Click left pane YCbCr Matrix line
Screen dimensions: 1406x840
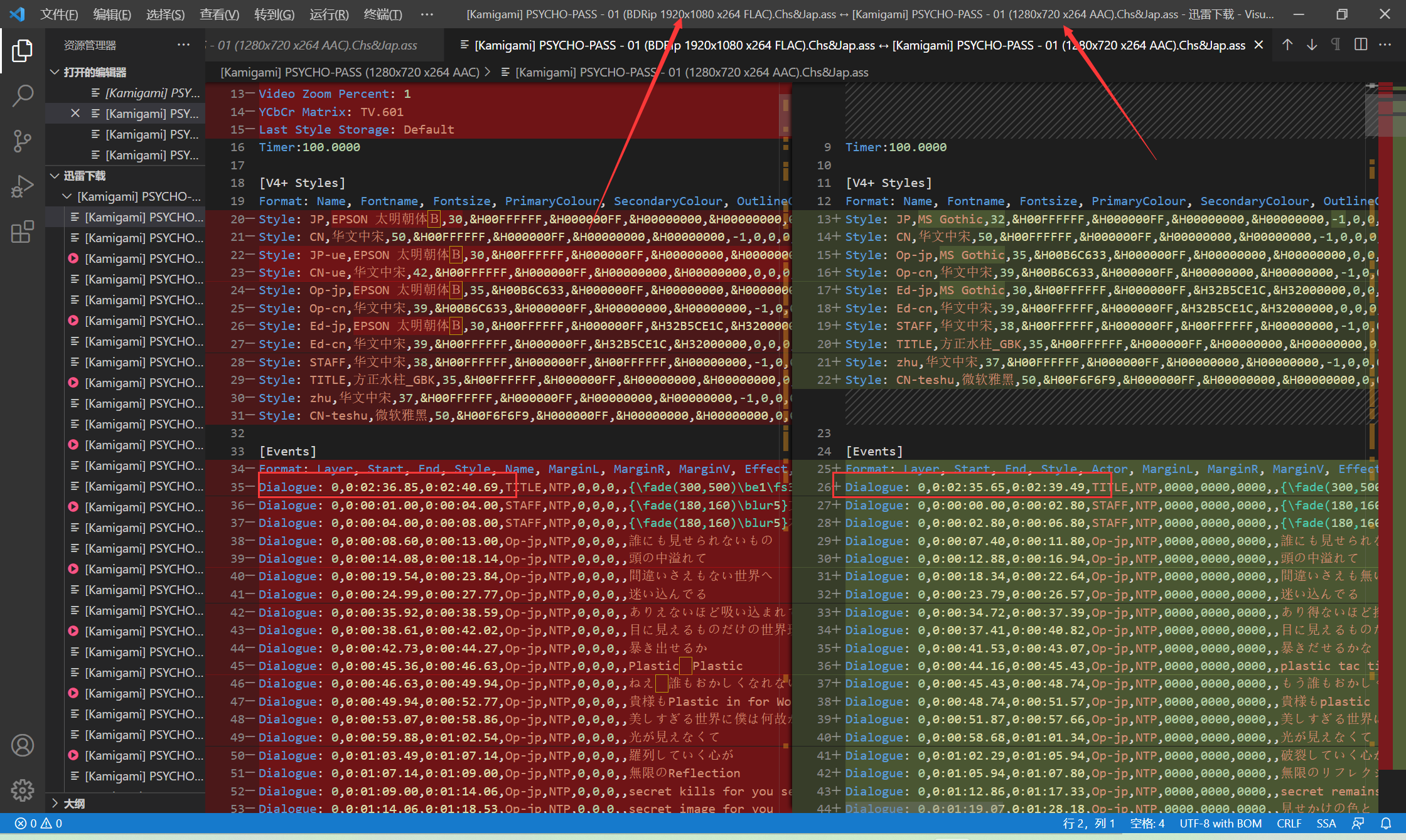[x=331, y=112]
